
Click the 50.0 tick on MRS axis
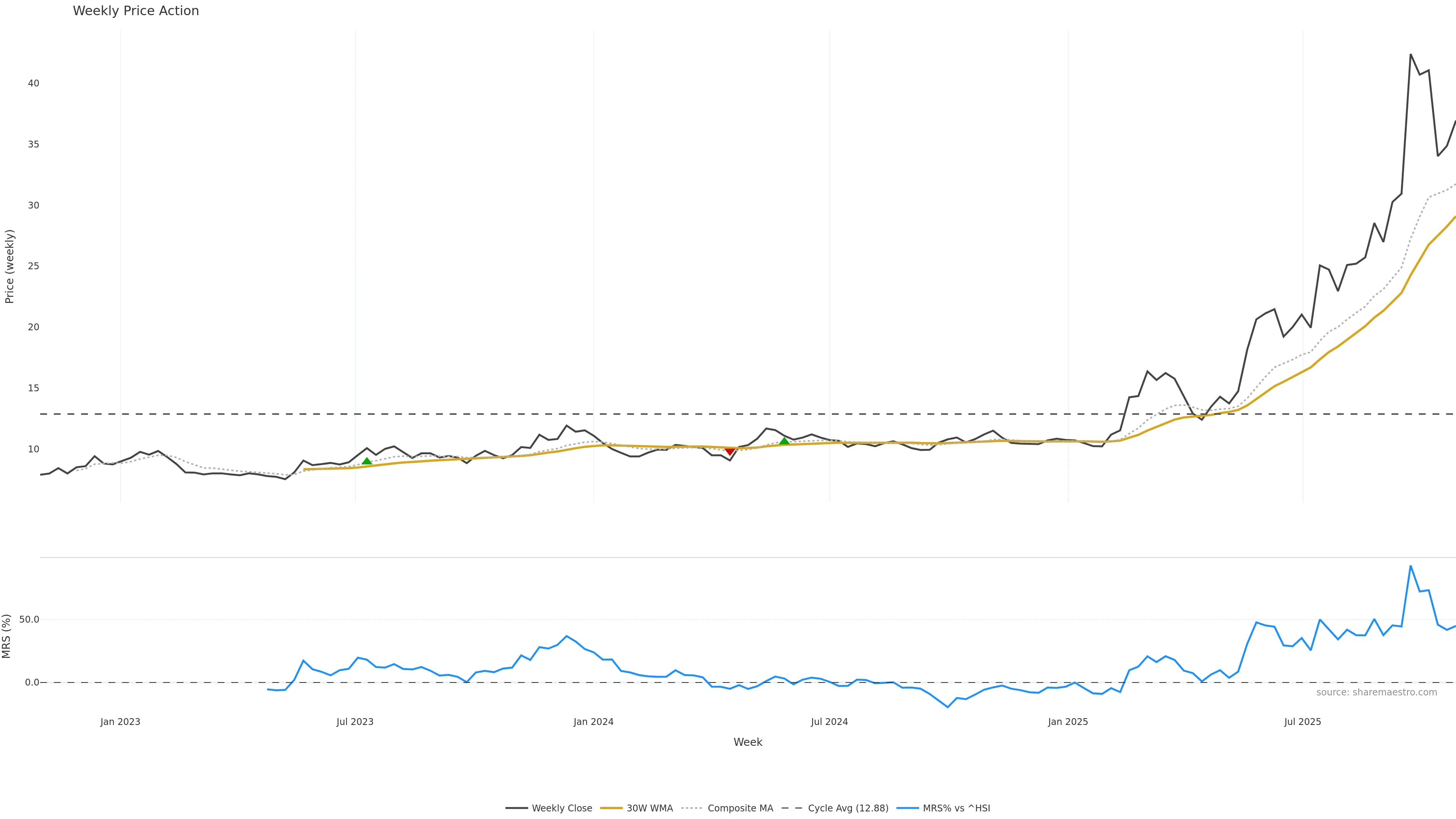[x=30, y=620]
